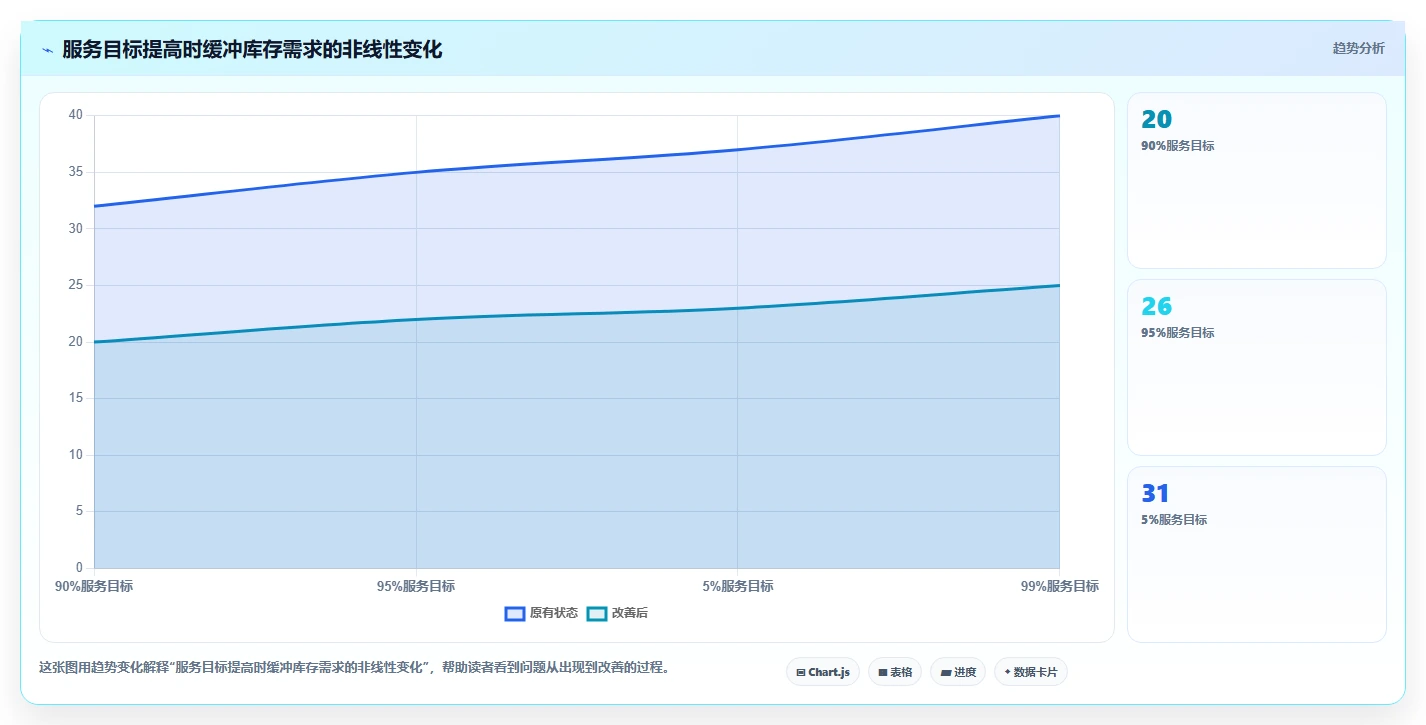Click y-axis value 15

point(76,398)
